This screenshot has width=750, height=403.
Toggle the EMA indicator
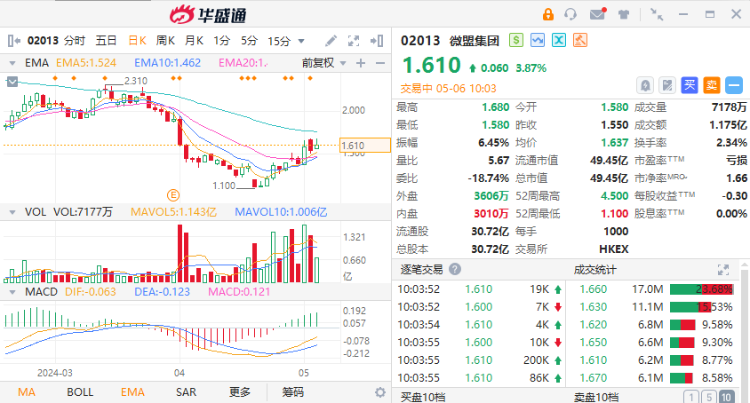[x=132, y=392]
